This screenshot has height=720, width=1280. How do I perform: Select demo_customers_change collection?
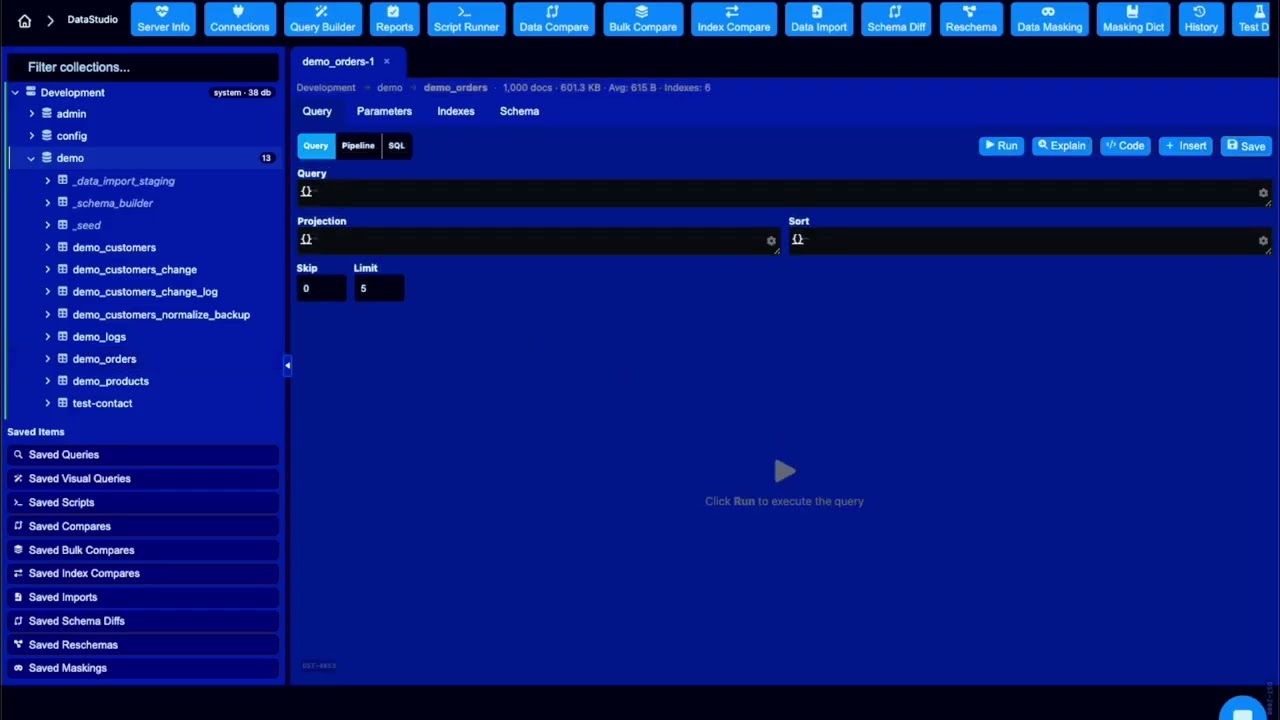pos(134,270)
